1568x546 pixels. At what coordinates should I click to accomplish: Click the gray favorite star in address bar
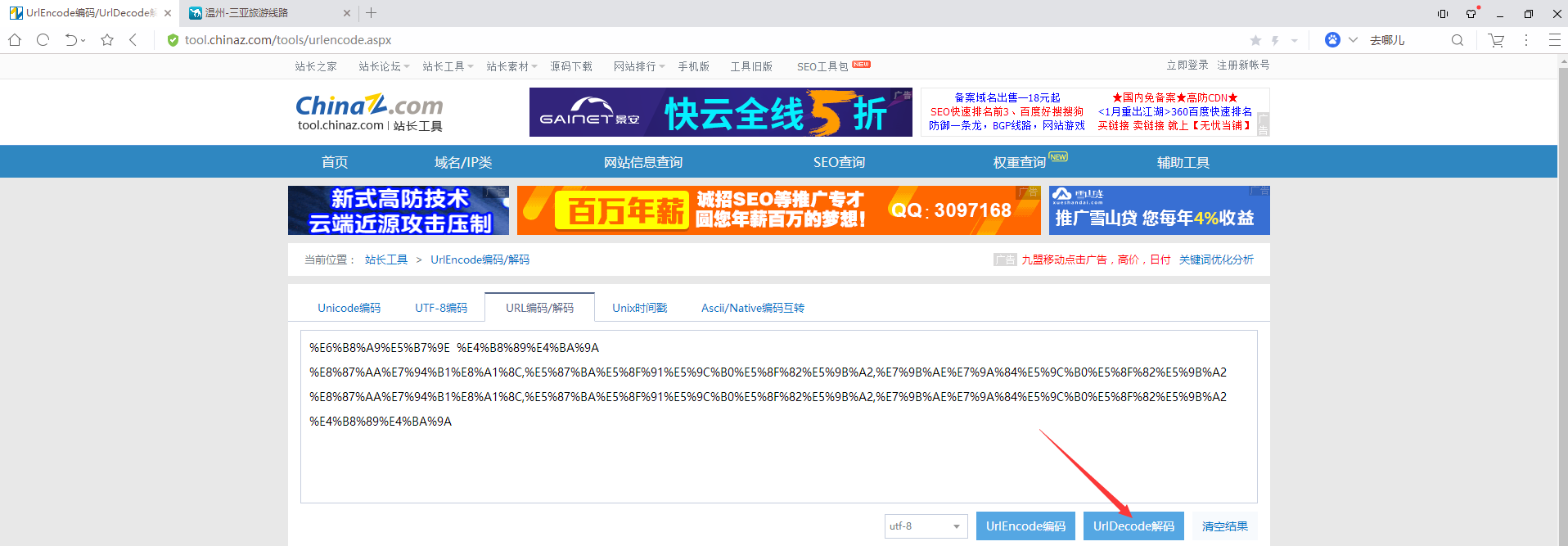[x=1255, y=40]
